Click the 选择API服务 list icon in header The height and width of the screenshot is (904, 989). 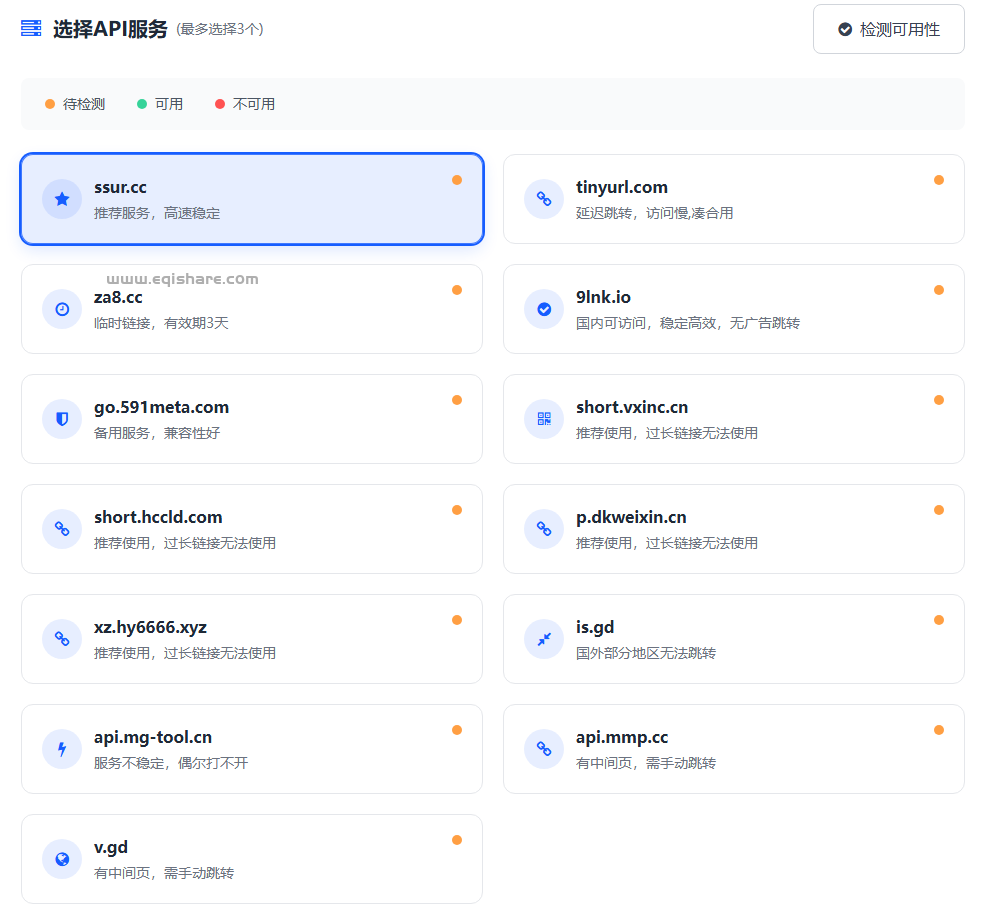pyautogui.click(x=31, y=28)
